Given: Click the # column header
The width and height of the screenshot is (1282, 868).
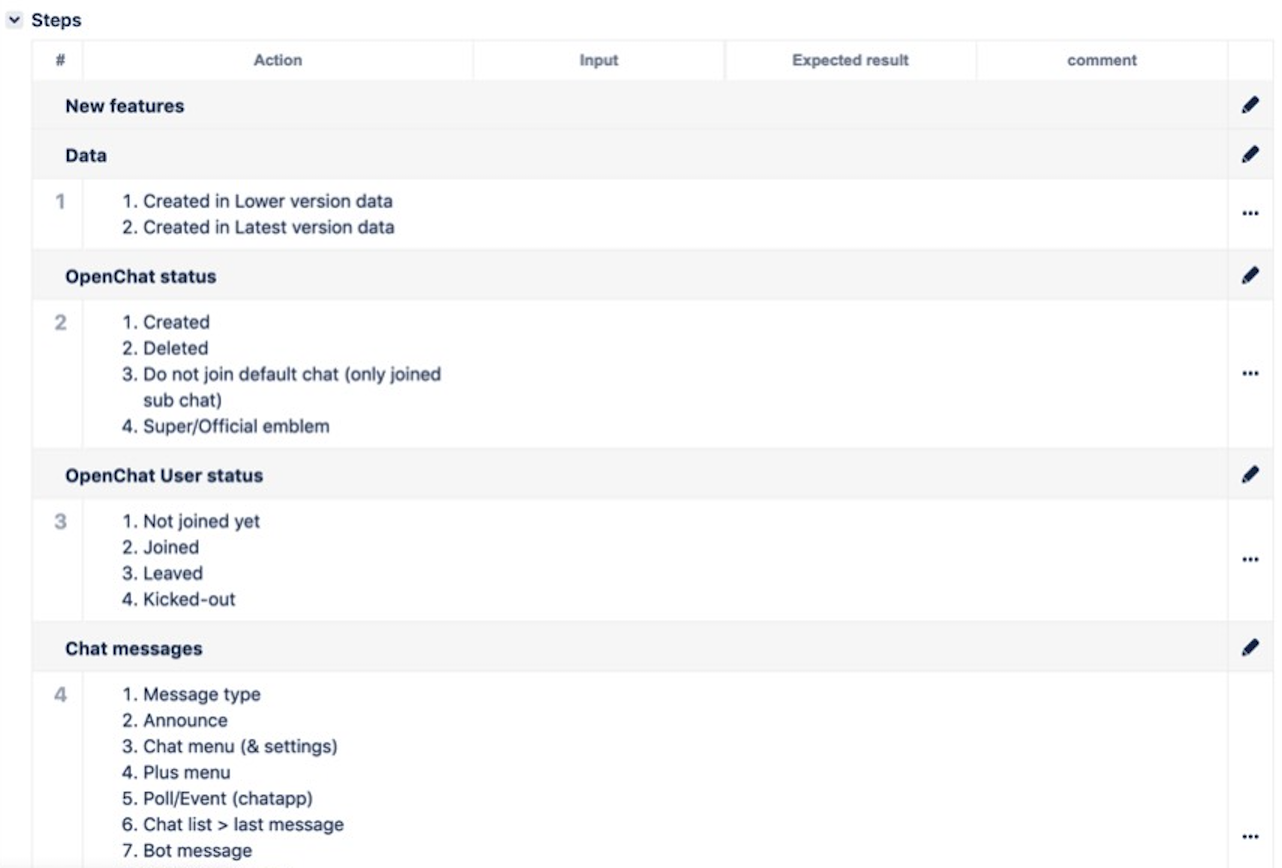Looking at the screenshot, I should [x=60, y=60].
